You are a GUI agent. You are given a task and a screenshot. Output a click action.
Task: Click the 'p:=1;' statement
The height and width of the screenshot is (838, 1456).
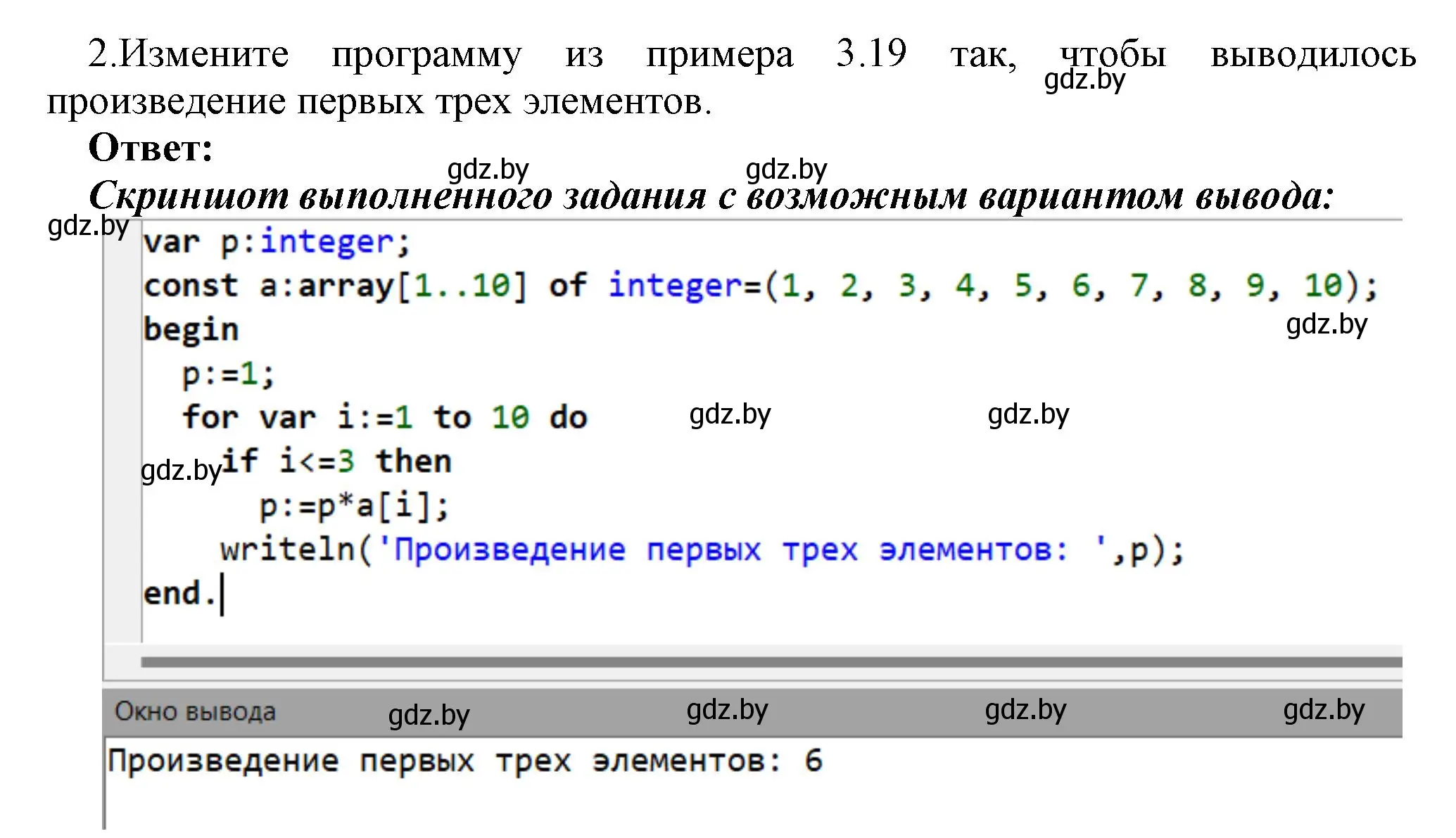click(228, 374)
